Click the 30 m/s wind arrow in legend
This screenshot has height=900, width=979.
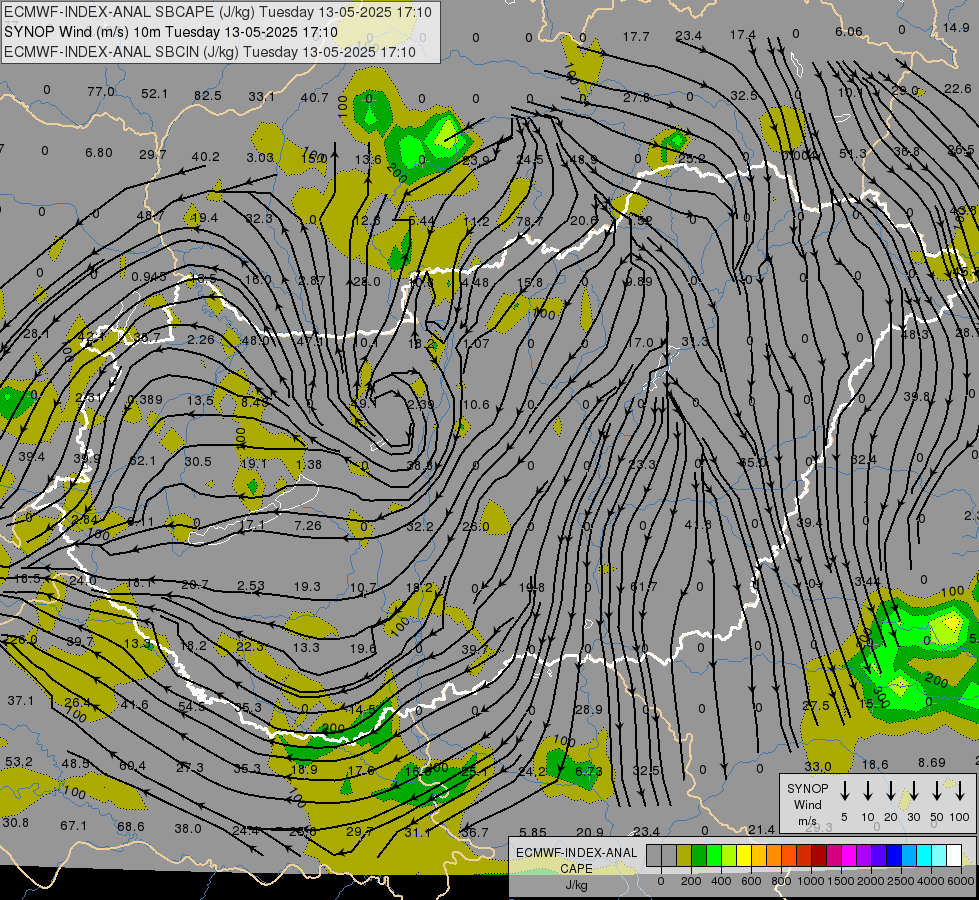click(913, 791)
